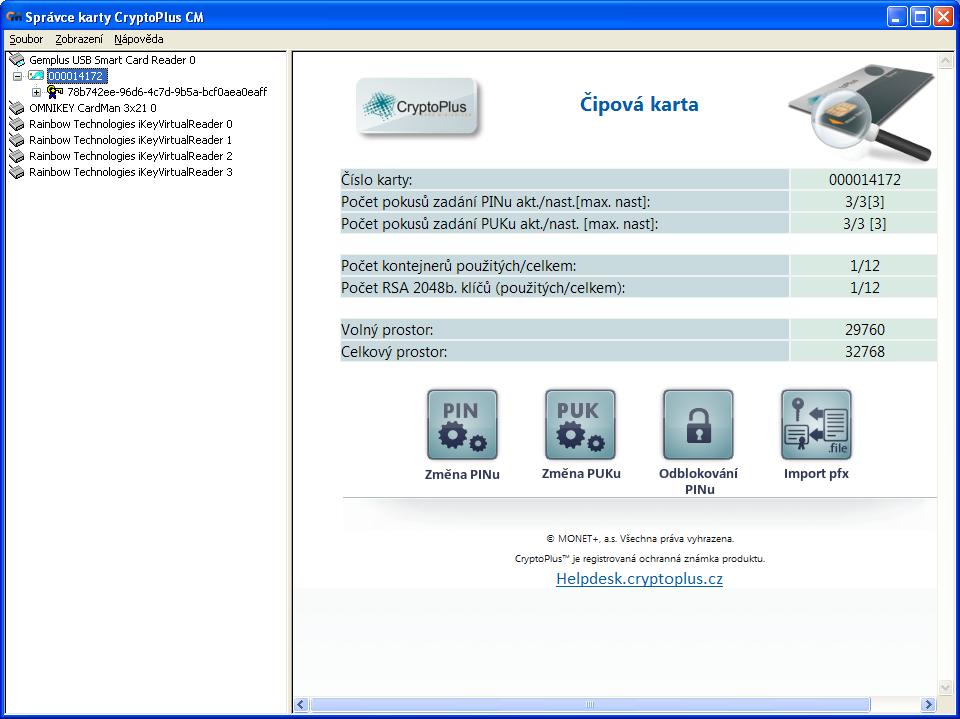Viewport: 960px width, 719px height.
Task: Click the horizontal scrollbar thumb
Action: [590, 704]
